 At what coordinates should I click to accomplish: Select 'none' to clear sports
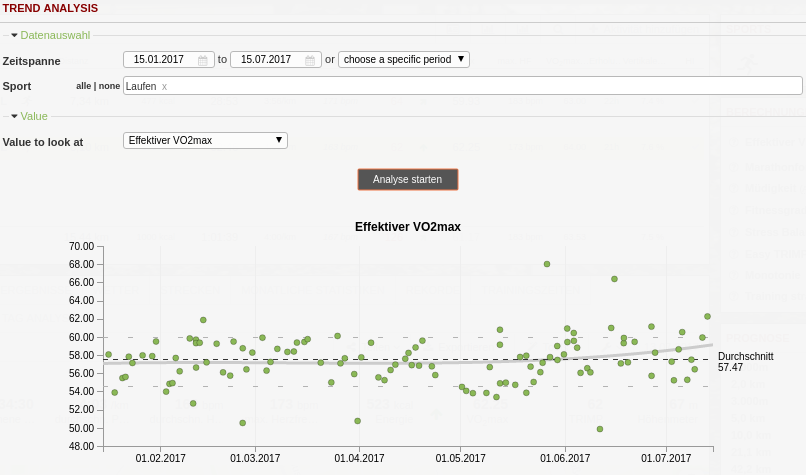tap(109, 86)
